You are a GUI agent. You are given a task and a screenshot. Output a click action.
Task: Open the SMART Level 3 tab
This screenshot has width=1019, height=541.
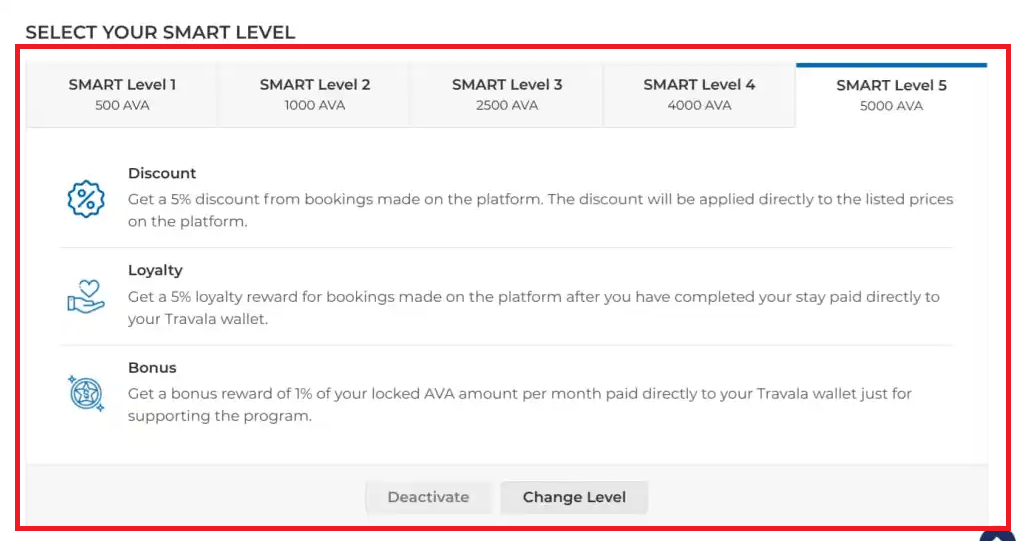click(507, 95)
